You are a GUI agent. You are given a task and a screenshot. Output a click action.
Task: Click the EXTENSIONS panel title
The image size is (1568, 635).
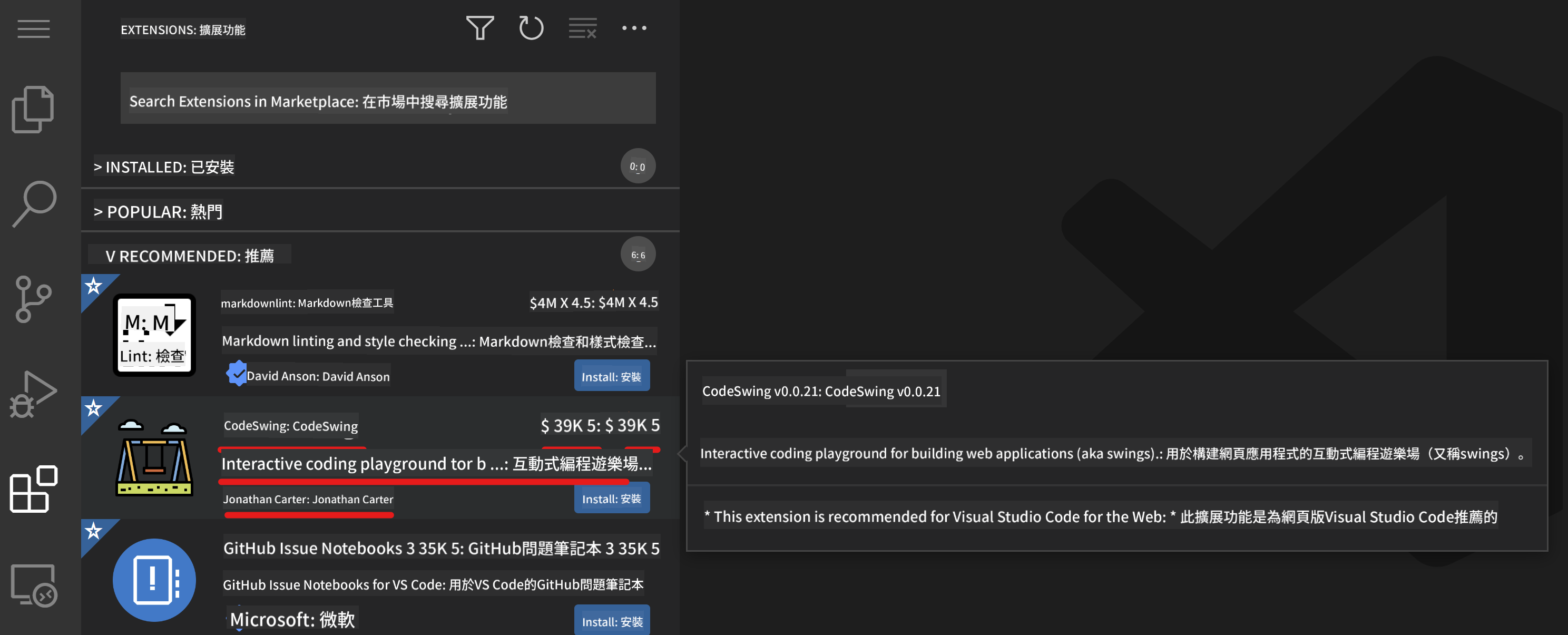click(x=183, y=30)
